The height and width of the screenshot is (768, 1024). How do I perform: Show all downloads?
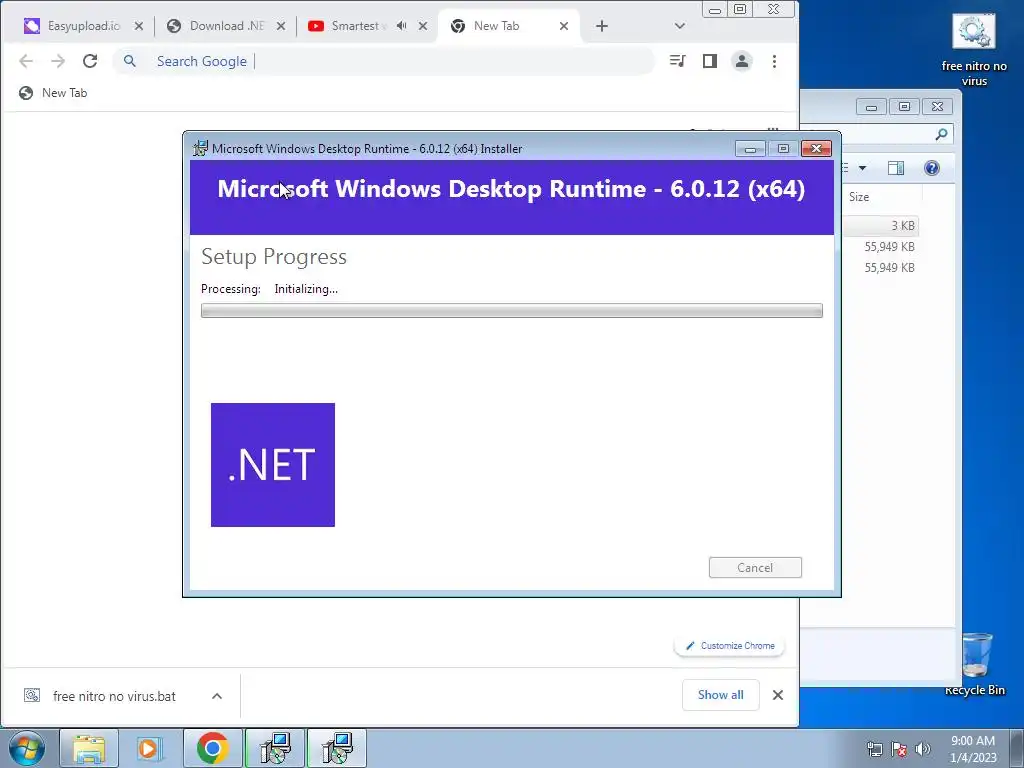(720, 695)
